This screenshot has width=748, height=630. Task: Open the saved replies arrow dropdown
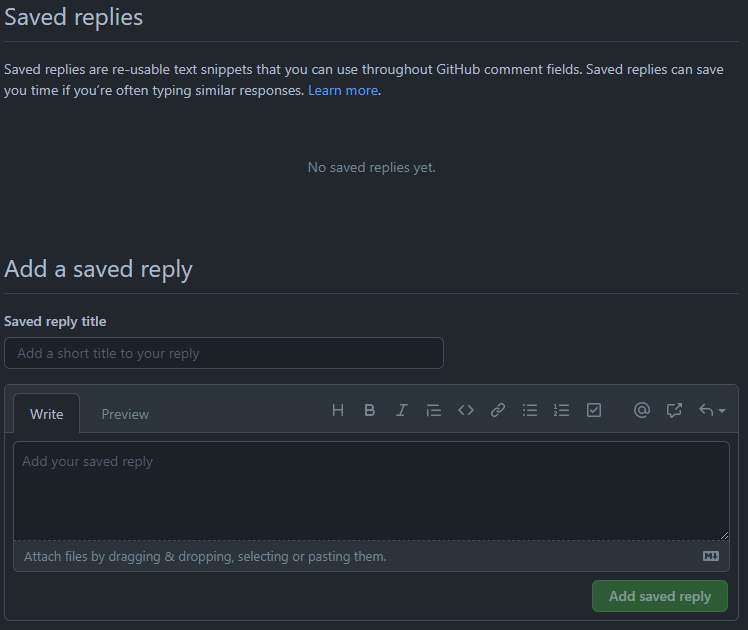712,410
